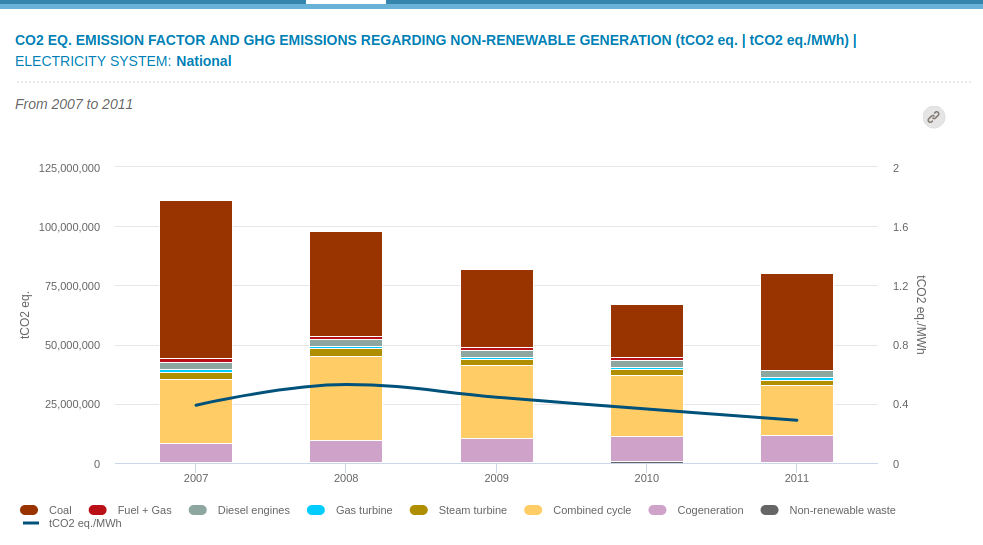Click the 2011 coal bar segment
Screen dimensions: 983x545
point(797,321)
